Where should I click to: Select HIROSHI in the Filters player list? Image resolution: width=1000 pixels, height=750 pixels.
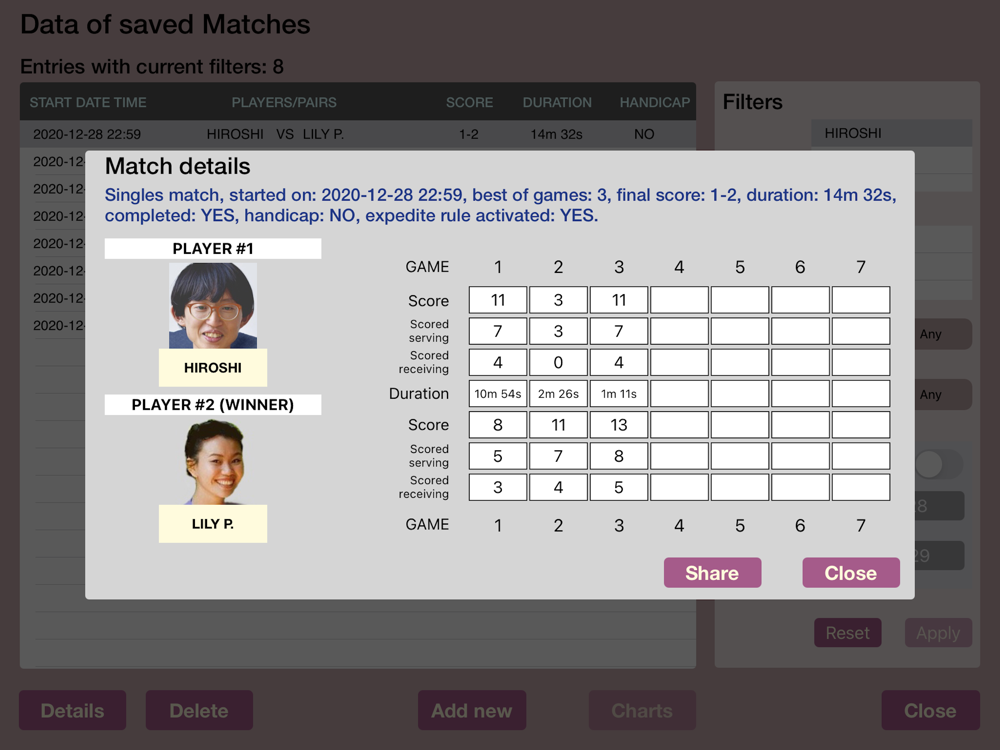892,133
